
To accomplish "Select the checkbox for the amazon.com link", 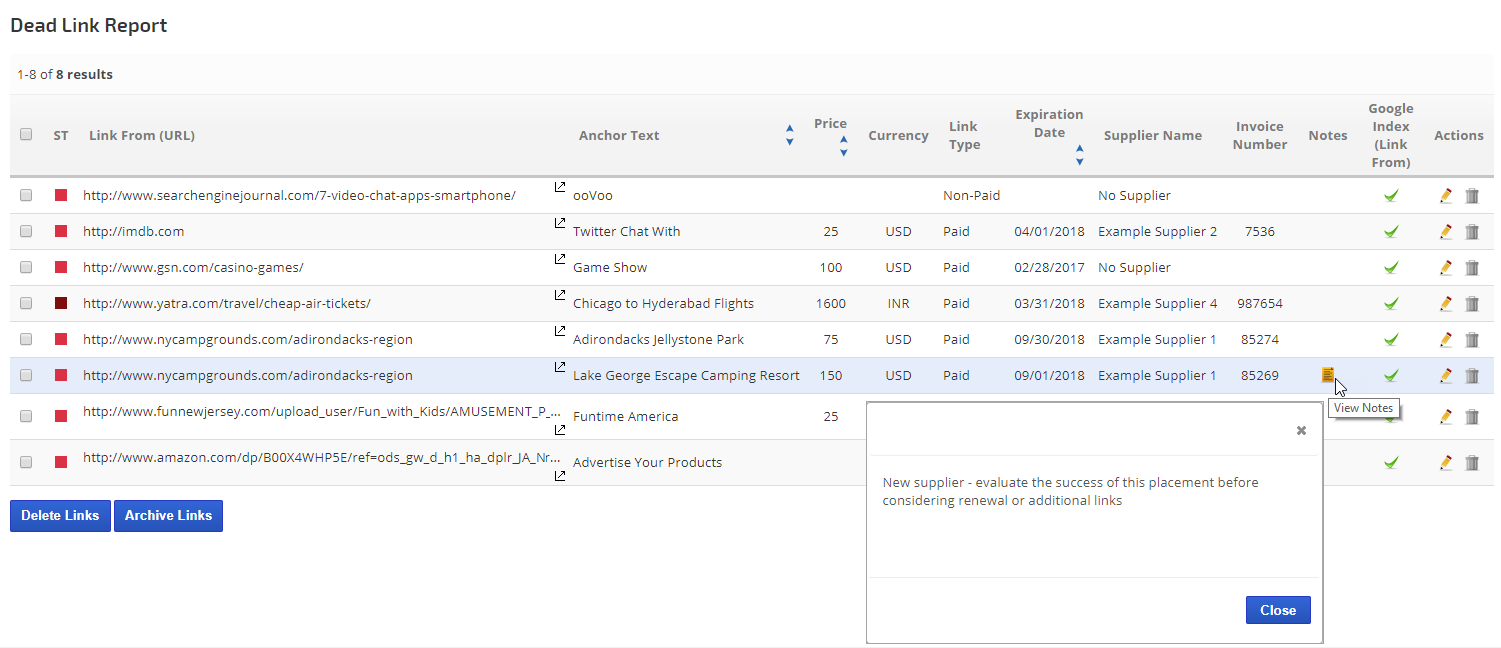I will [x=26, y=463].
